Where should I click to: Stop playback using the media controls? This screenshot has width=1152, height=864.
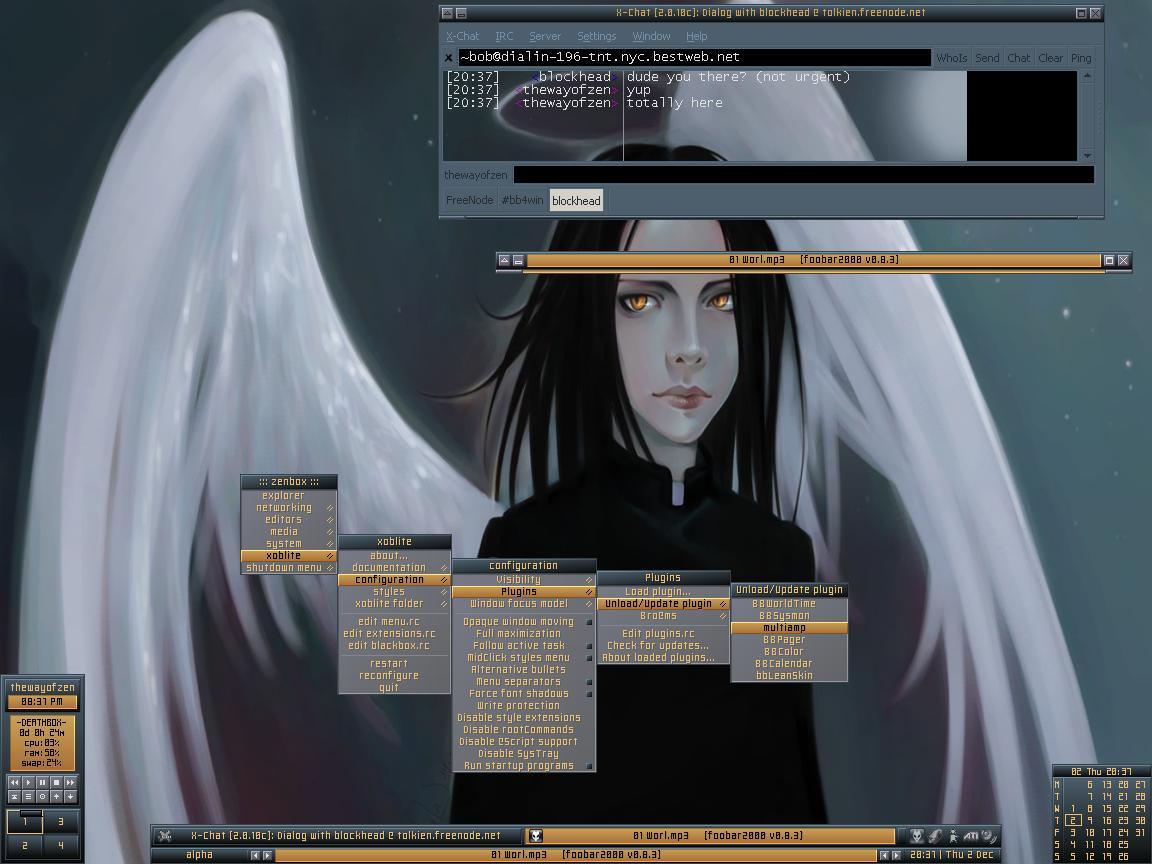[56, 782]
